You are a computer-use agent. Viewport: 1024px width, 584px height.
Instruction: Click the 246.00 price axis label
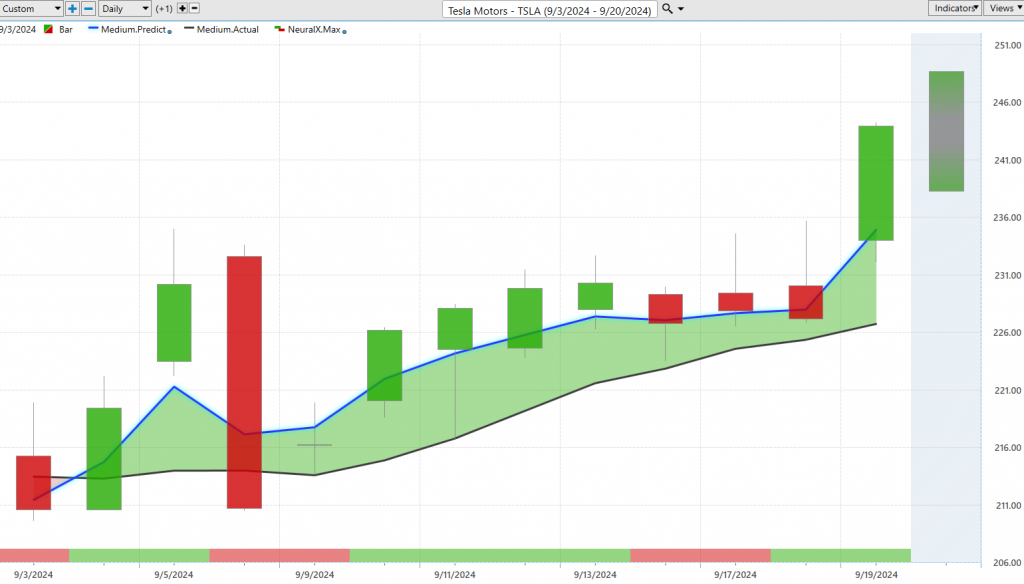pos(1008,103)
